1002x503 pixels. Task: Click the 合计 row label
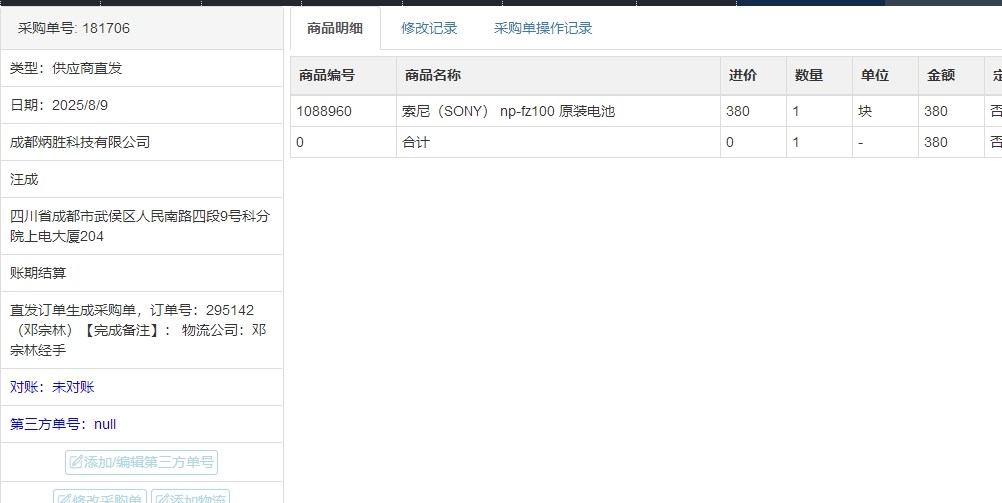[416, 142]
